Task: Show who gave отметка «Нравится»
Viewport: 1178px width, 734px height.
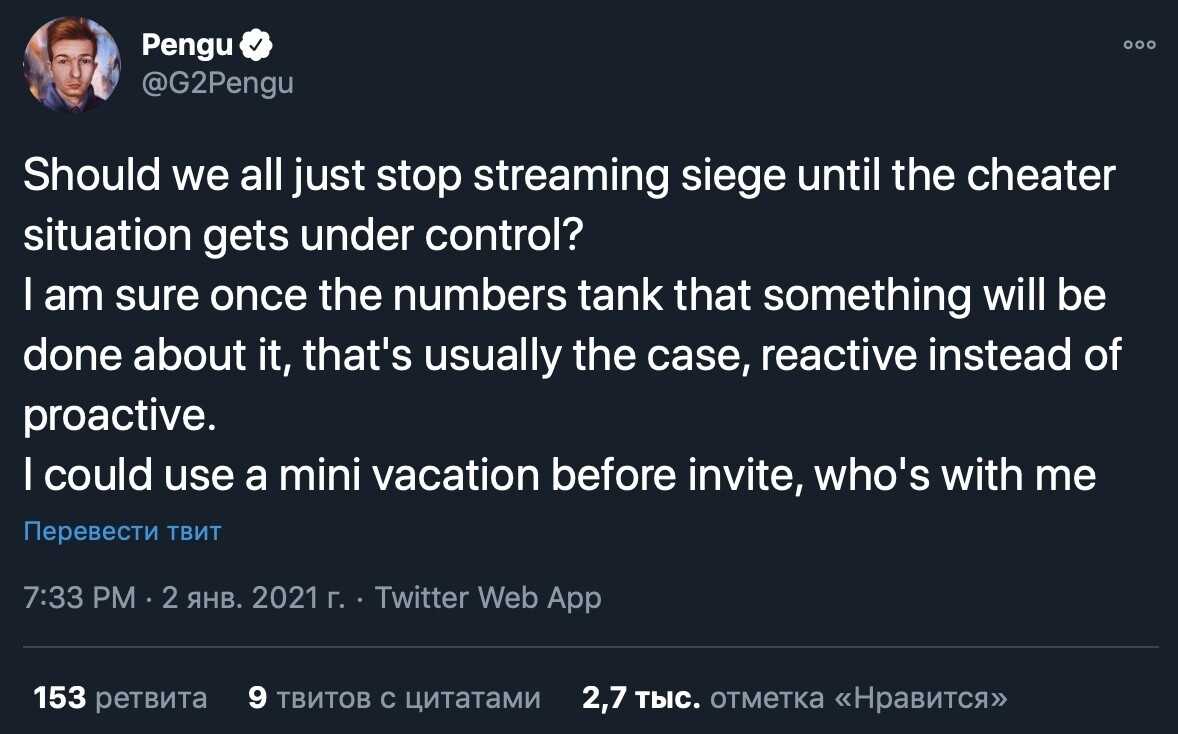Action: pyautogui.click(x=858, y=697)
